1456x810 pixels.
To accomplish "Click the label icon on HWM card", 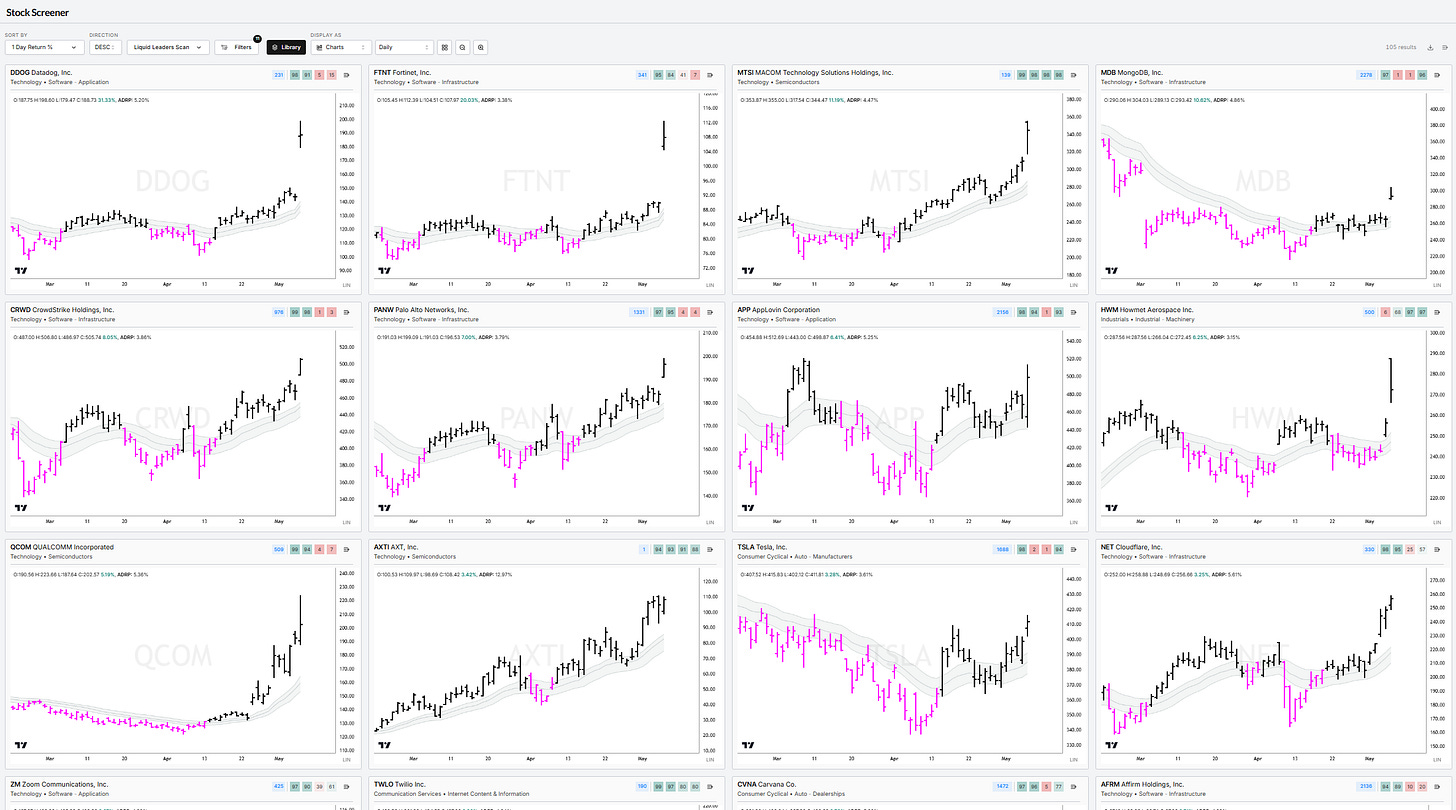I will (1435, 311).
